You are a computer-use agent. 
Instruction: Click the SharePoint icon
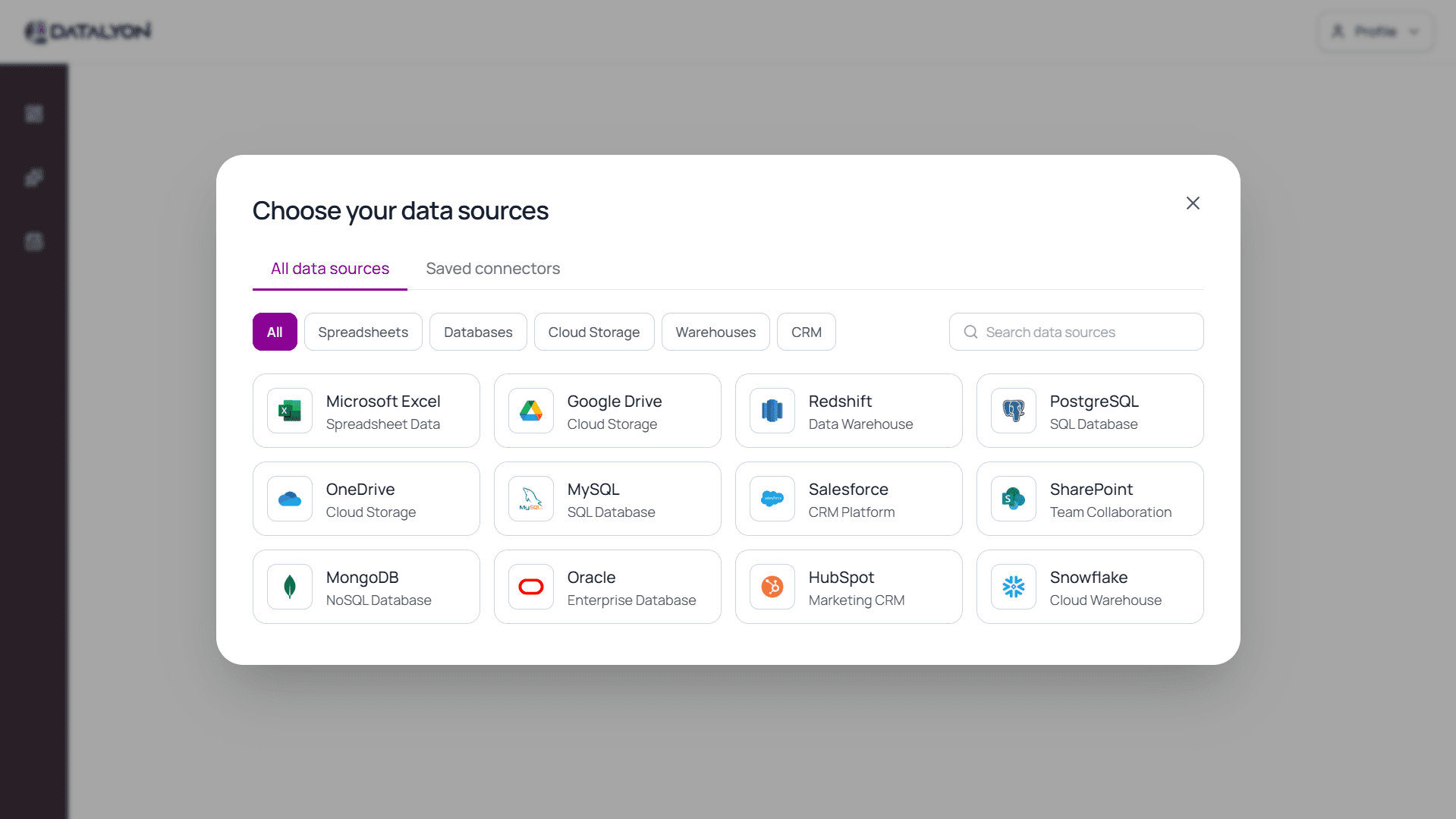(1014, 499)
